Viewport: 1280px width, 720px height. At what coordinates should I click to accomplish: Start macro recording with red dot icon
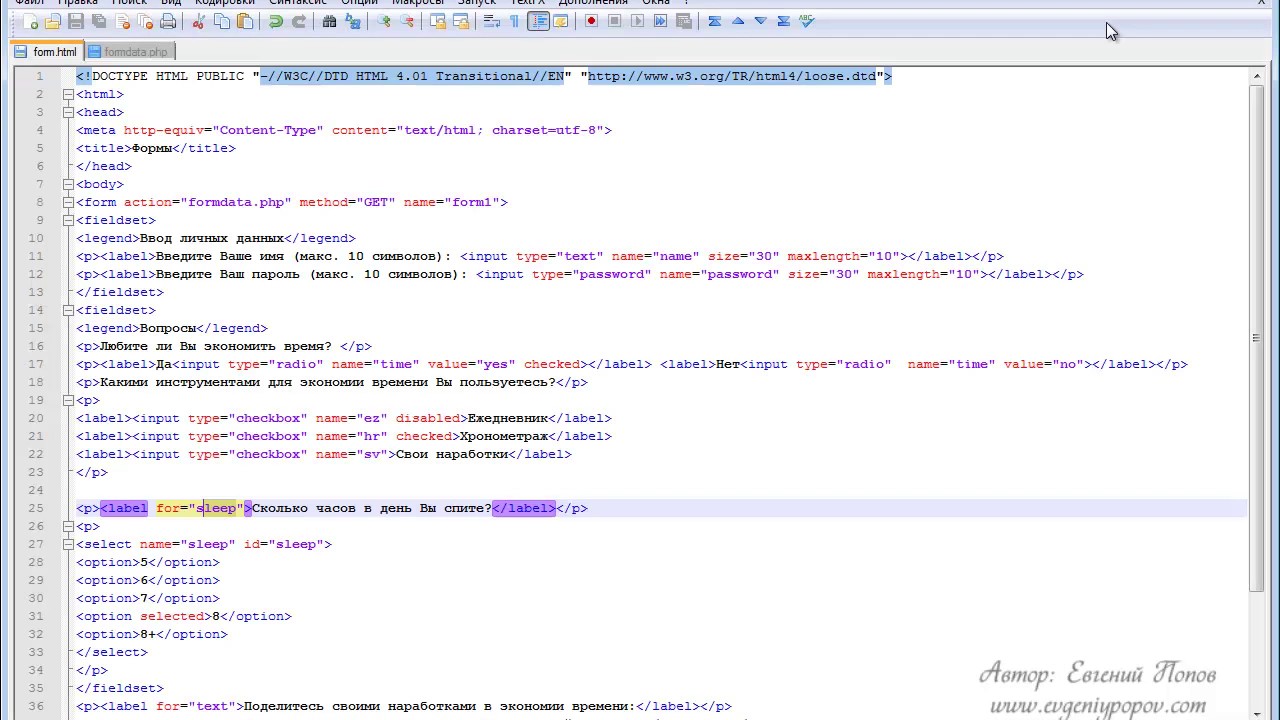[591, 21]
